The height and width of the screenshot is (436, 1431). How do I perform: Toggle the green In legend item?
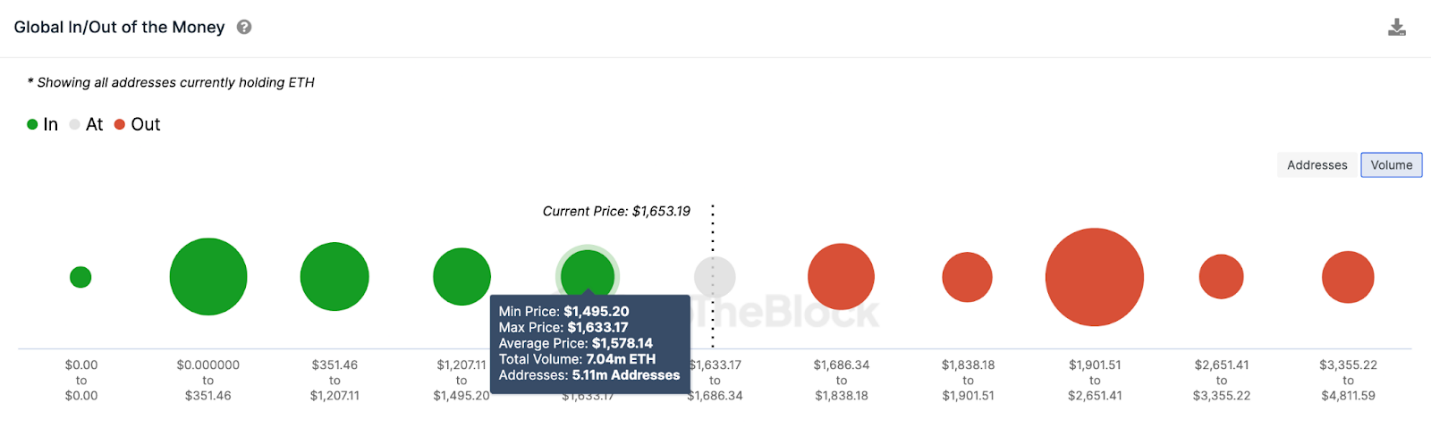click(42, 125)
